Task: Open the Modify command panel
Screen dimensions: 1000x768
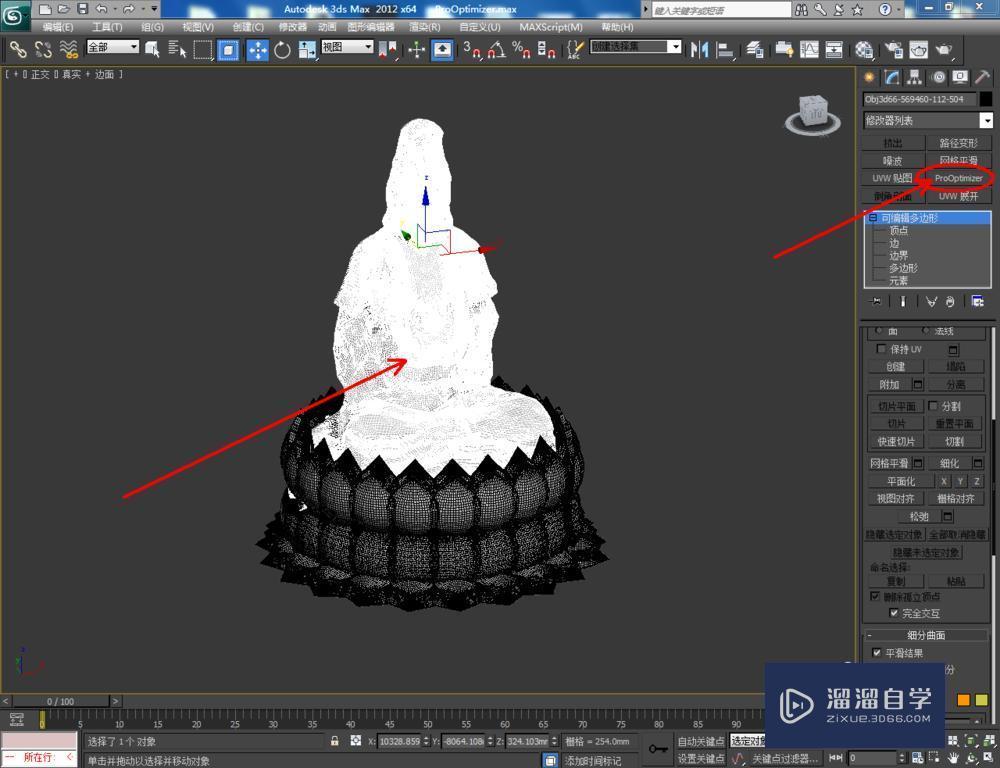Action: click(891, 76)
